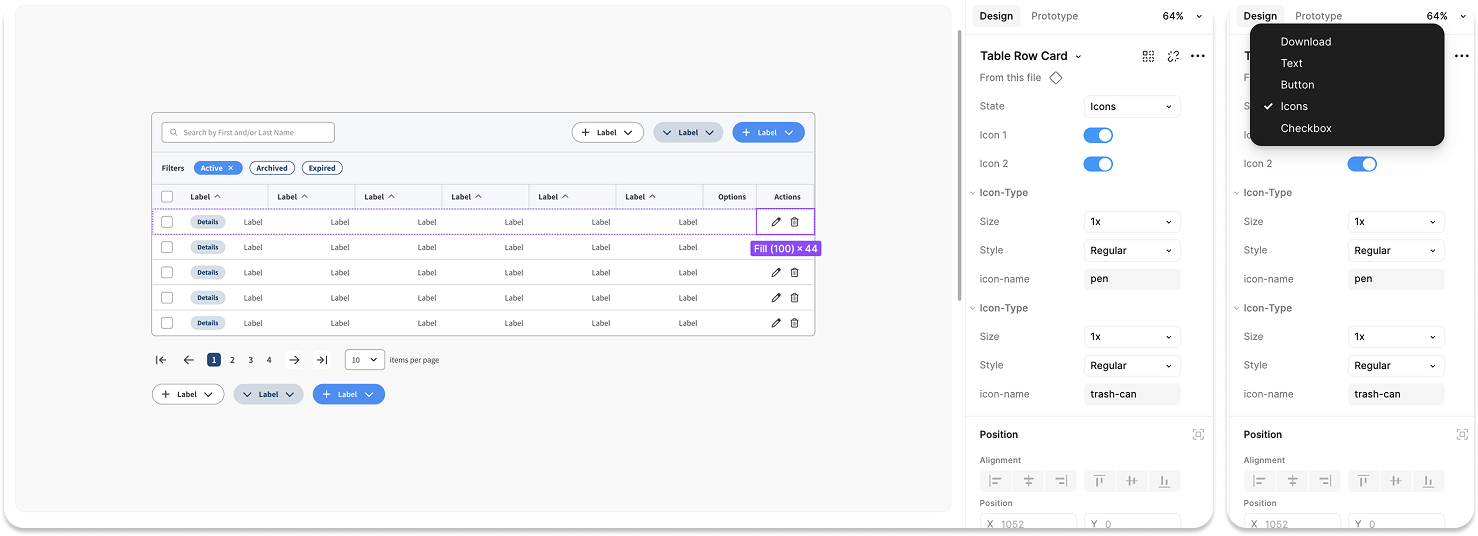Expand the Table Row Card component name chevron
The width and height of the screenshot is (1478, 536).
tap(1078, 57)
